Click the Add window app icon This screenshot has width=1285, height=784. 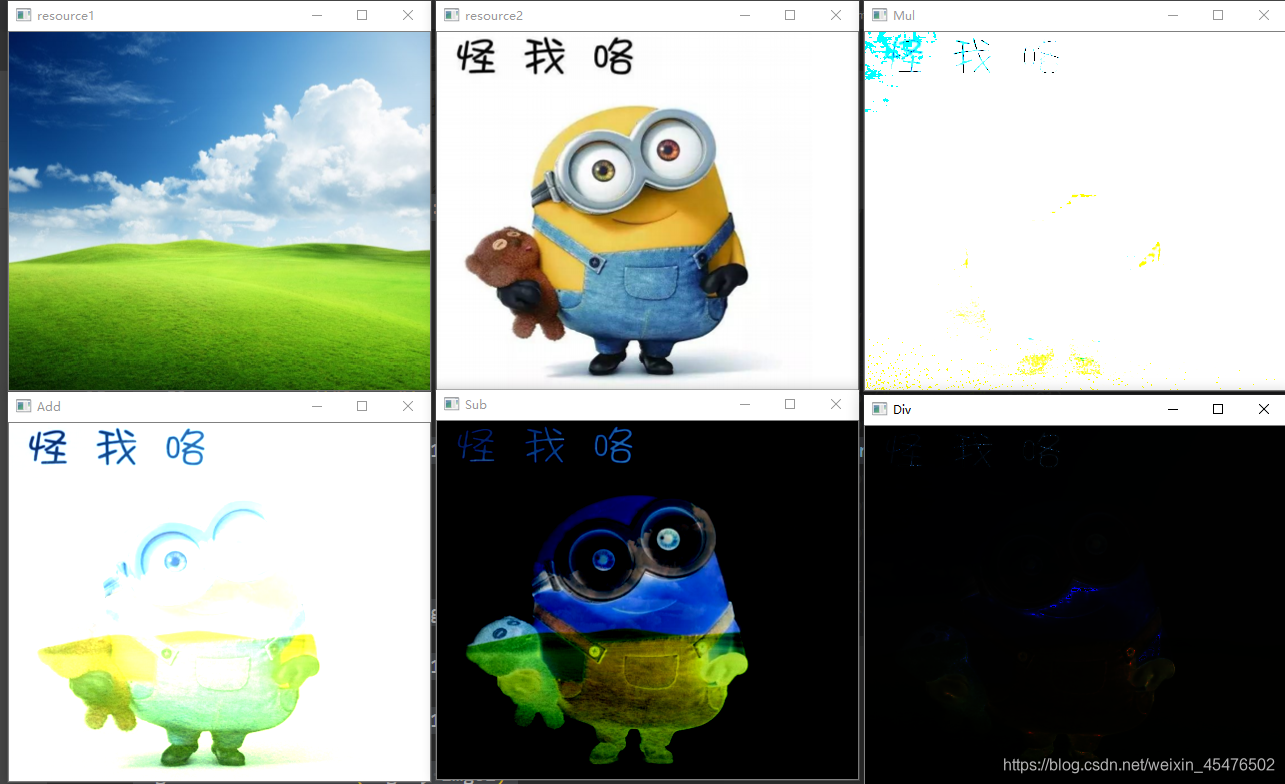24,406
